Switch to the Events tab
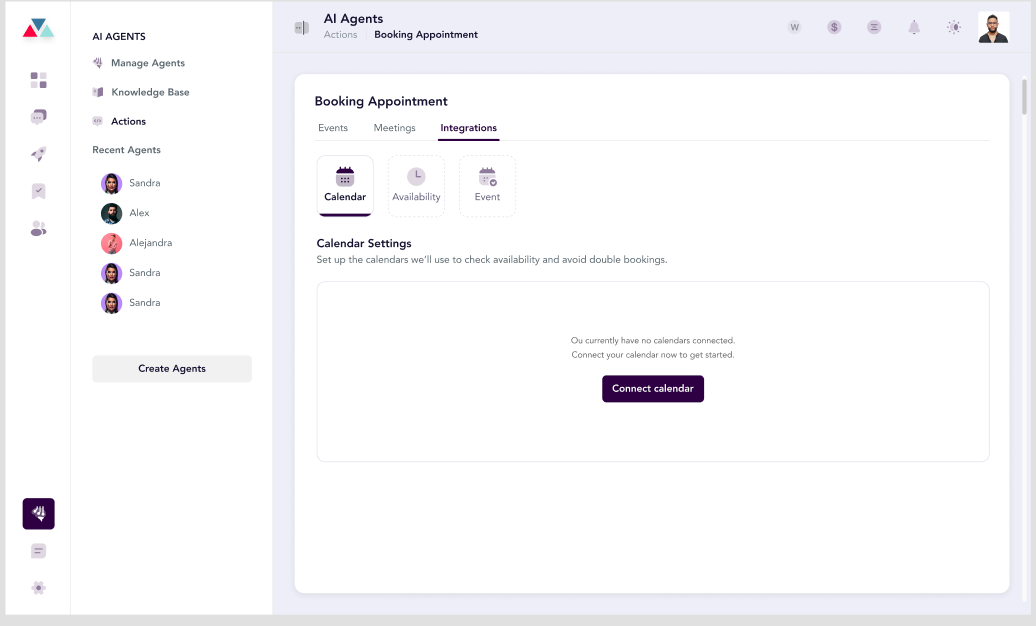Screen dimensions: 1036x626 pyautogui.click(x=332, y=128)
